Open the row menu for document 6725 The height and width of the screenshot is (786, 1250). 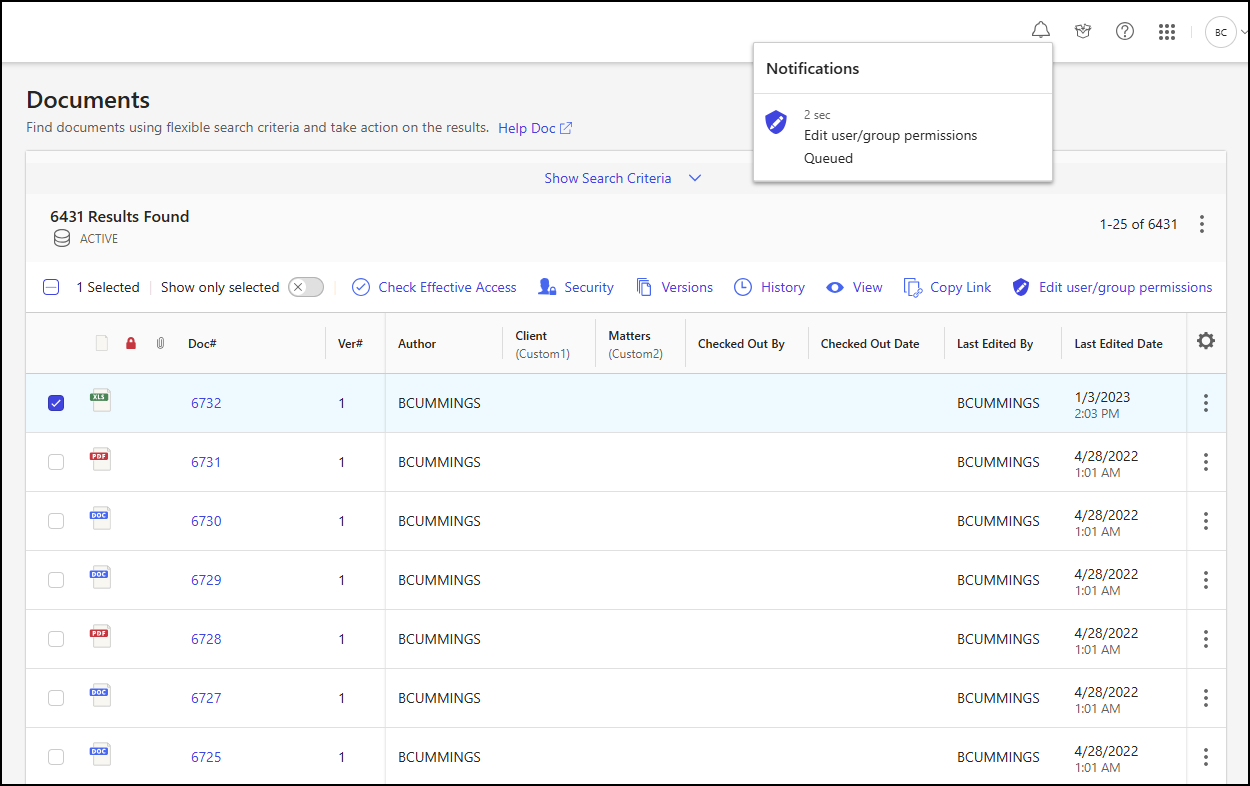[x=1206, y=757]
